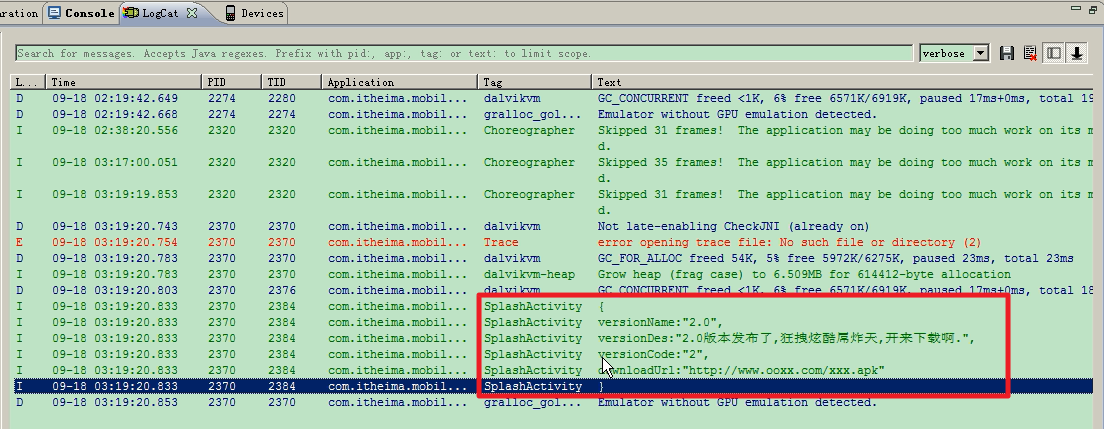The height and width of the screenshot is (429, 1104).
Task: Select Choreographer tag in 03:17:00.051 row
Action: point(529,162)
